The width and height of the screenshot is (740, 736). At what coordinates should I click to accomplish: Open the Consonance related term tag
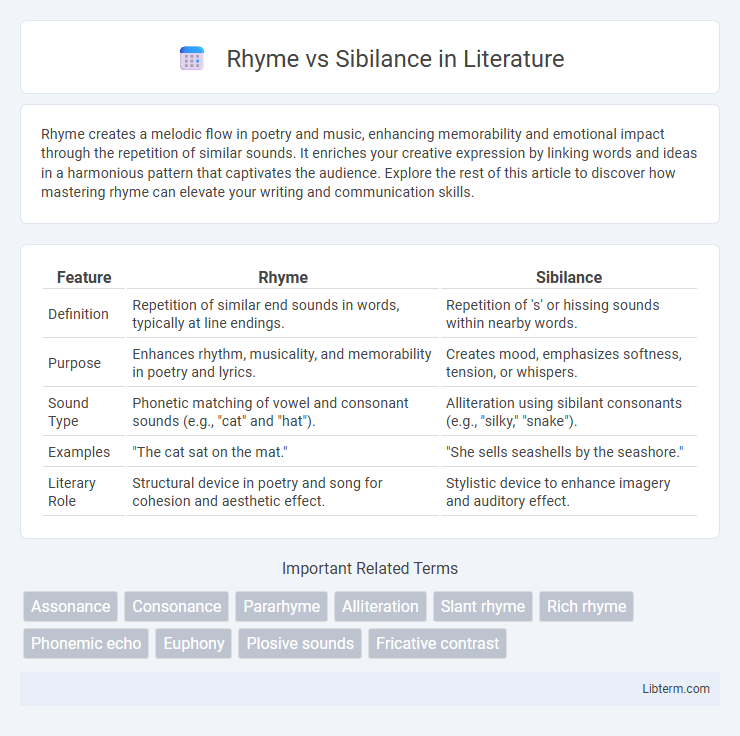(x=177, y=606)
